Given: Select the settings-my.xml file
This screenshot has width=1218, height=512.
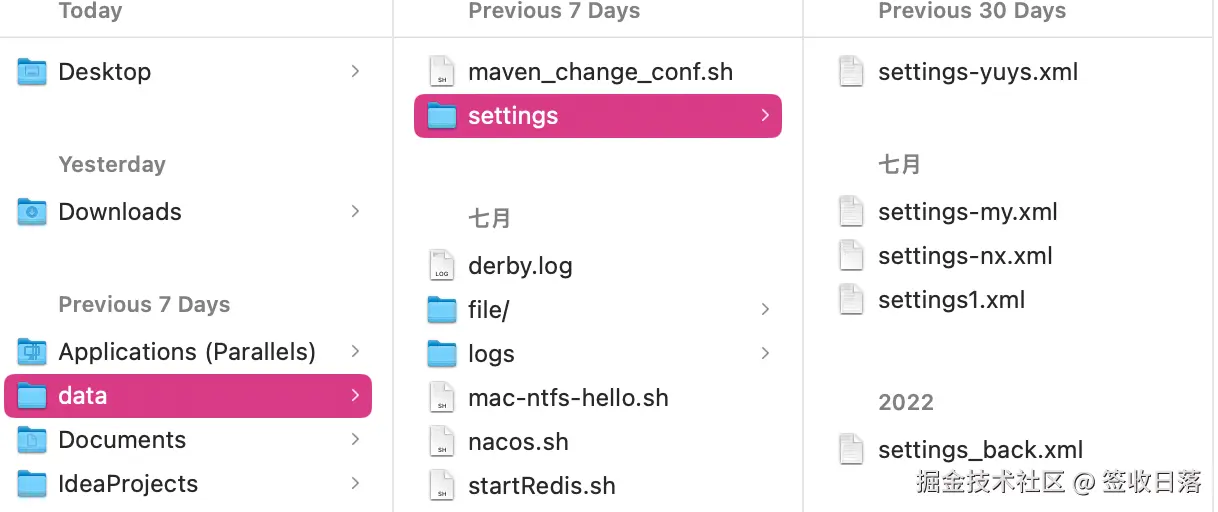Looking at the screenshot, I should click(x=967, y=212).
